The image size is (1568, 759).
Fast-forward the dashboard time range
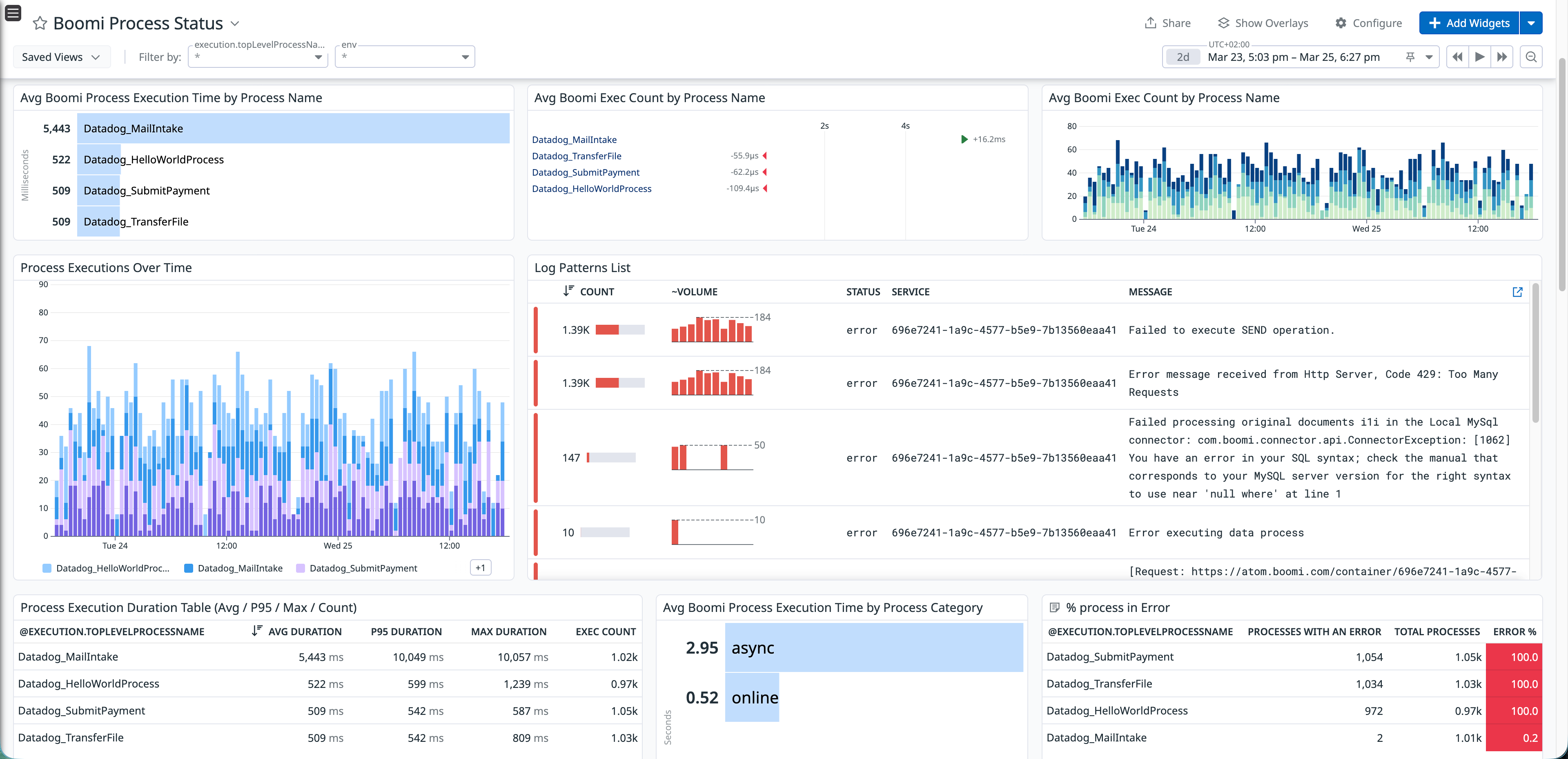coord(1502,57)
